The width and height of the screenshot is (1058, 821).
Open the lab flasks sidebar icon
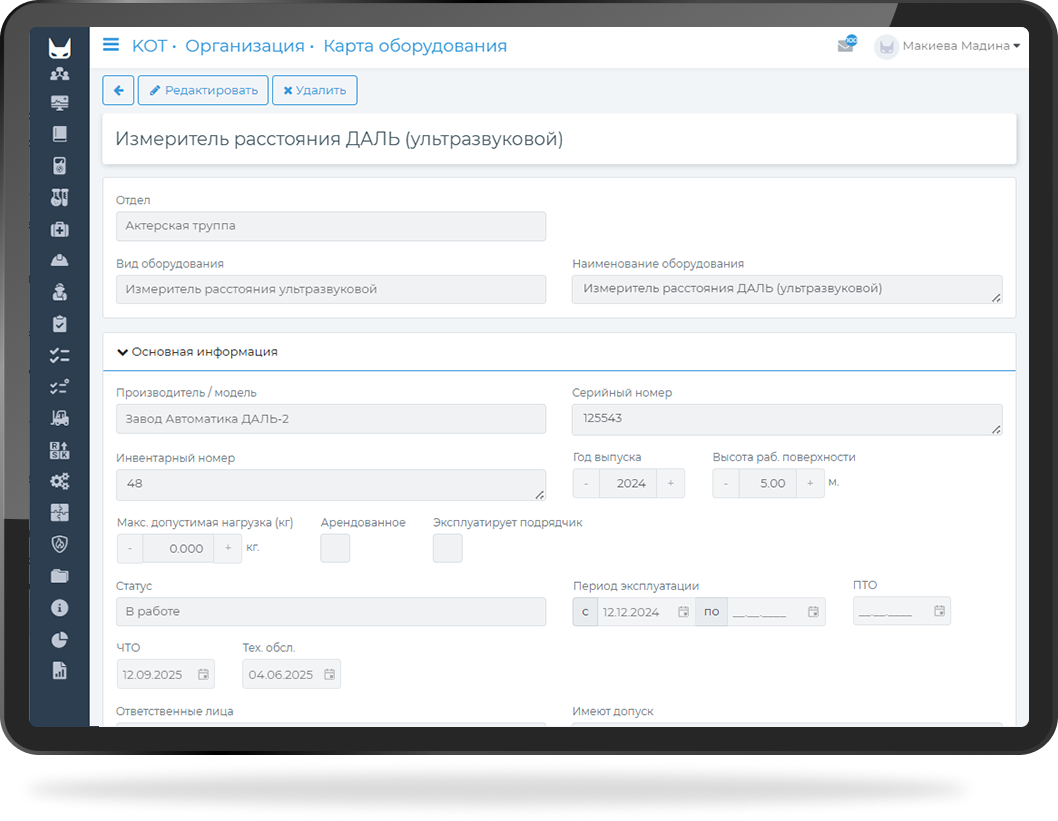tap(59, 197)
